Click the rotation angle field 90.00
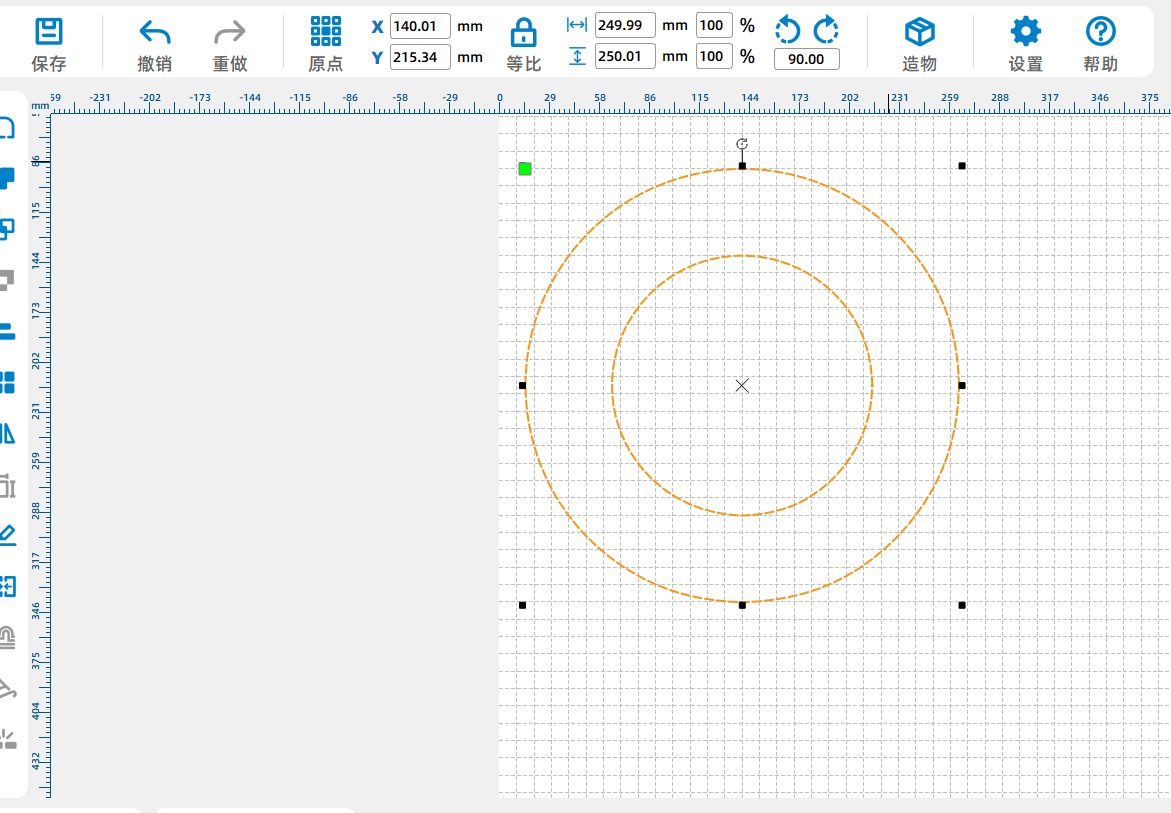1171x813 pixels. point(806,59)
